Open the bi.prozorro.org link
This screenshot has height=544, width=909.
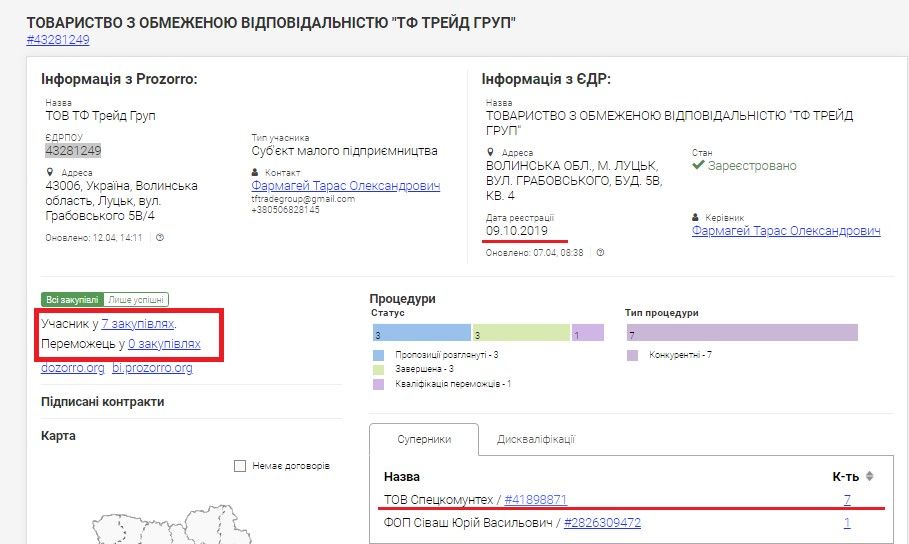coord(152,368)
